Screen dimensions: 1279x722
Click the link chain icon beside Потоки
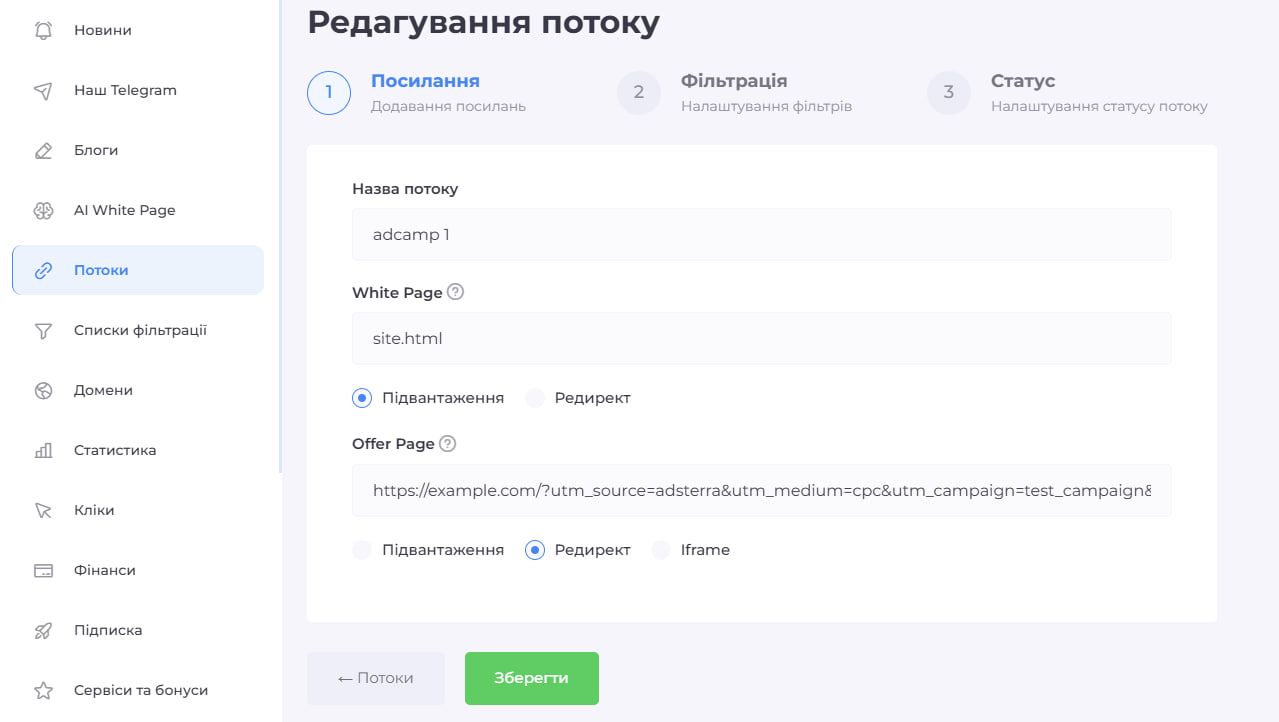click(x=43, y=270)
